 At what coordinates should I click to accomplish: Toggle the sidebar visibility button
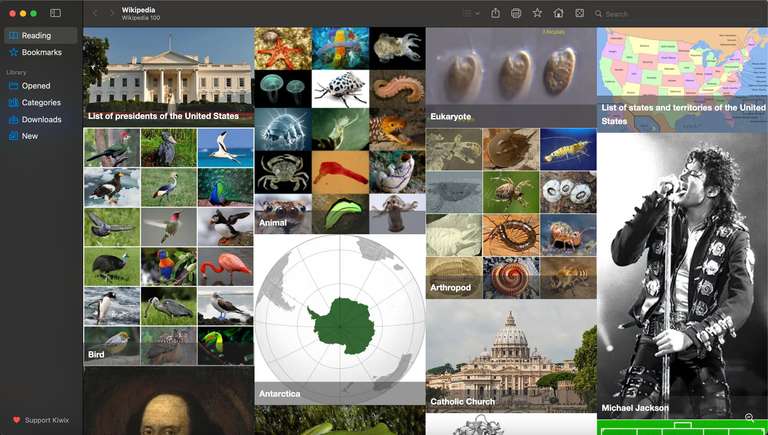pos(55,13)
